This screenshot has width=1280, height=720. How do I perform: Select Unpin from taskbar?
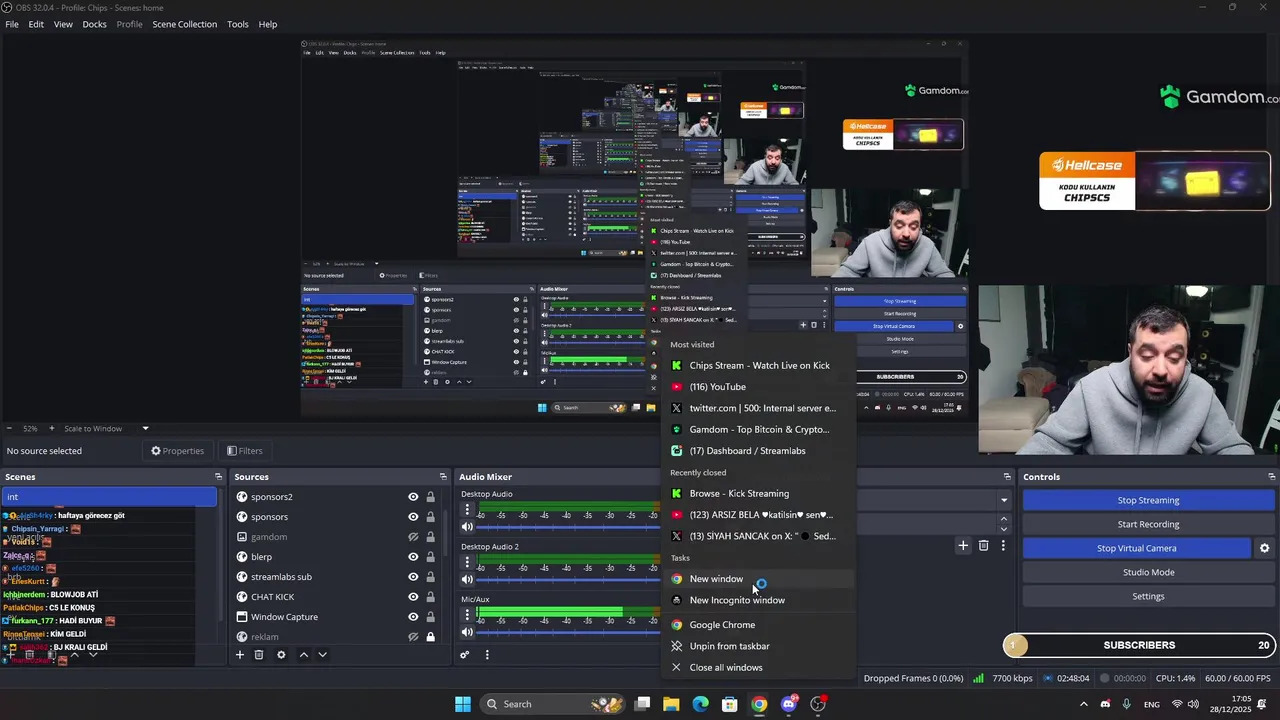click(x=760, y=646)
